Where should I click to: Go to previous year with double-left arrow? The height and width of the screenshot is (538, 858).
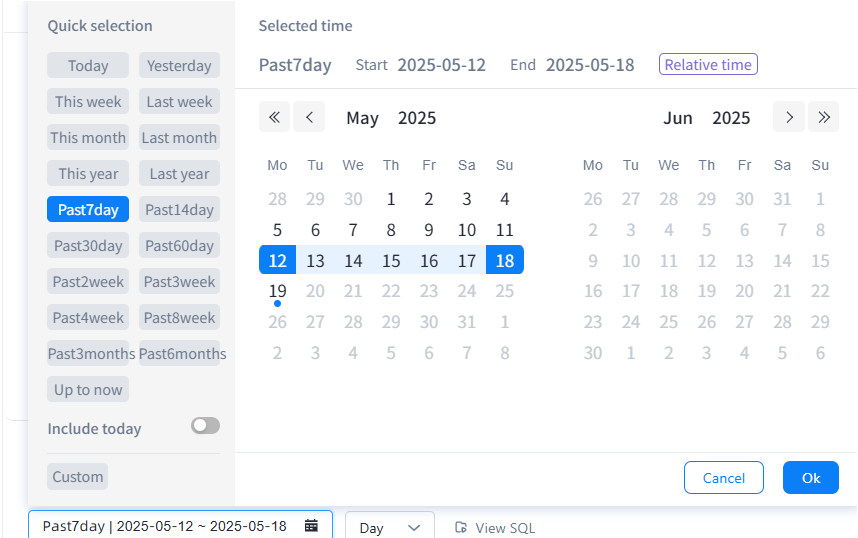(x=274, y=117)
